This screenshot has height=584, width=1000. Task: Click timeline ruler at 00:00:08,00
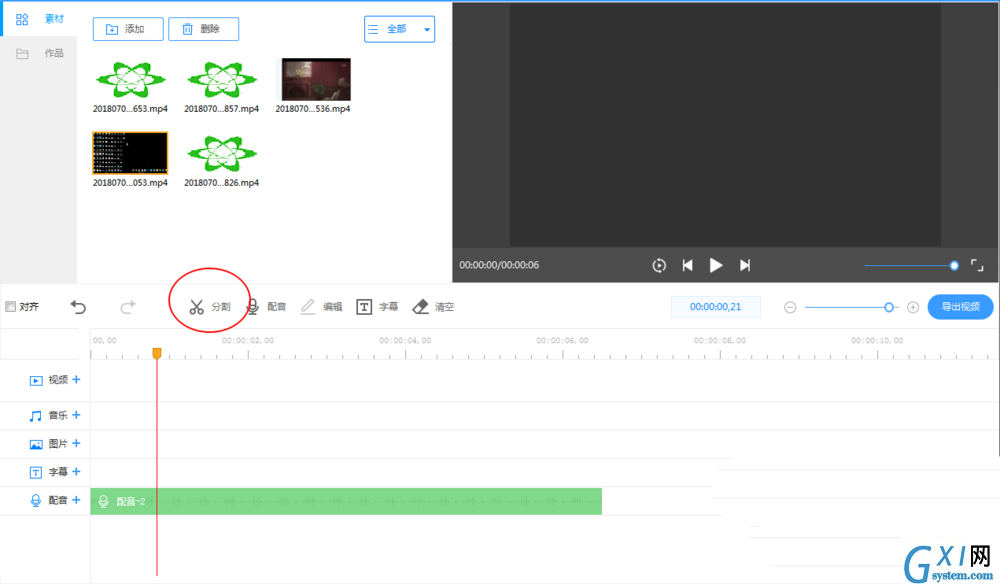[x=720, y=340]
